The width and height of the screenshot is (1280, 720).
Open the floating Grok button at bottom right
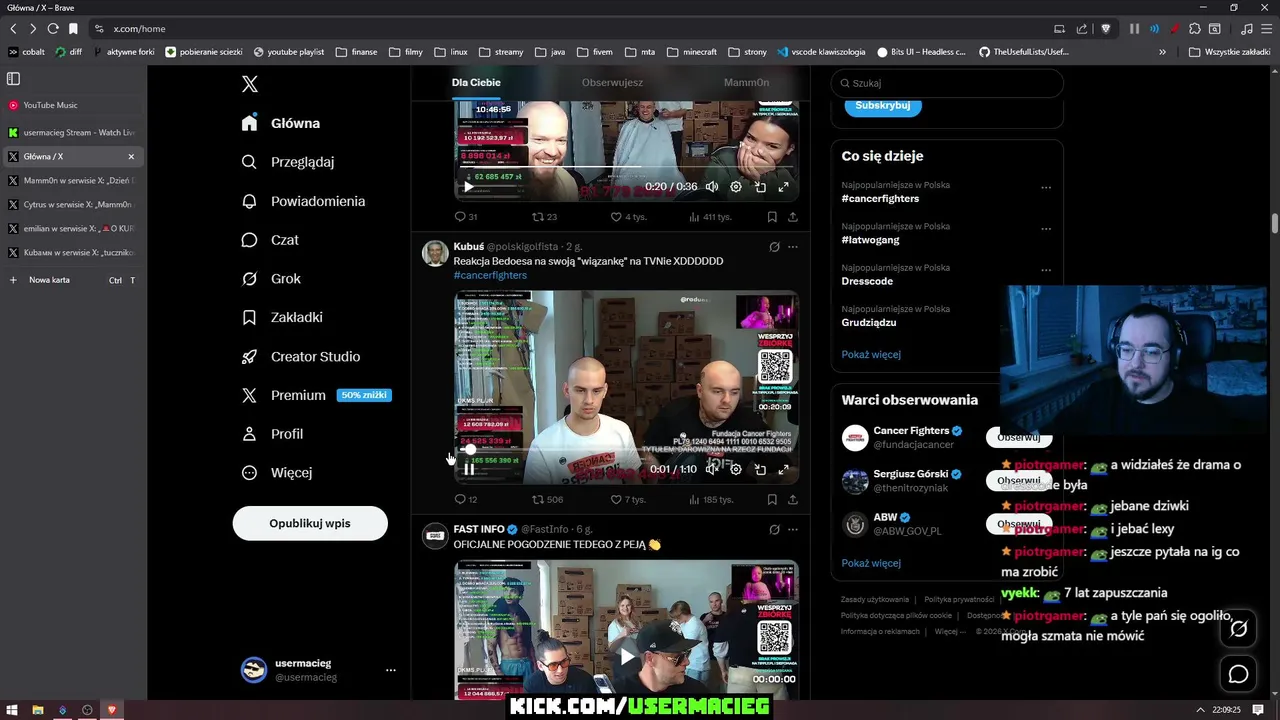click(x=1239, y=629)
